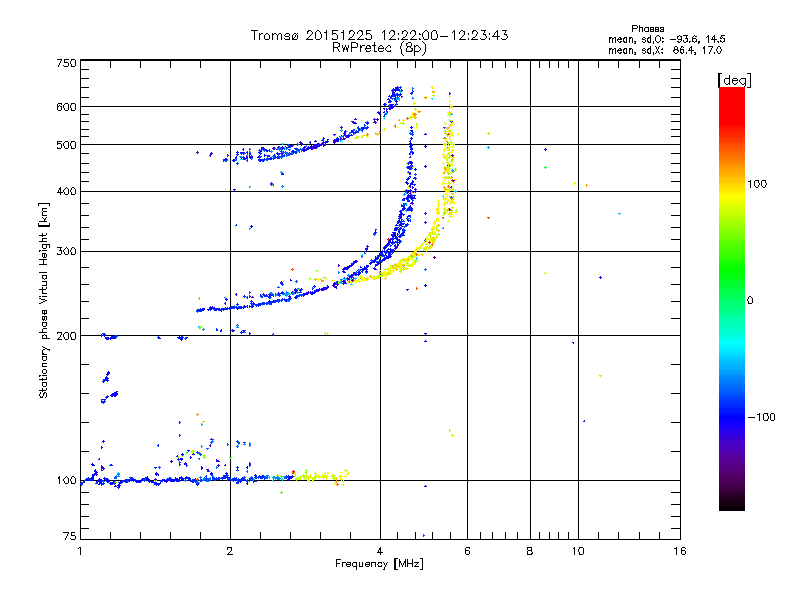Click the "Phases" header text

(647, 29)
